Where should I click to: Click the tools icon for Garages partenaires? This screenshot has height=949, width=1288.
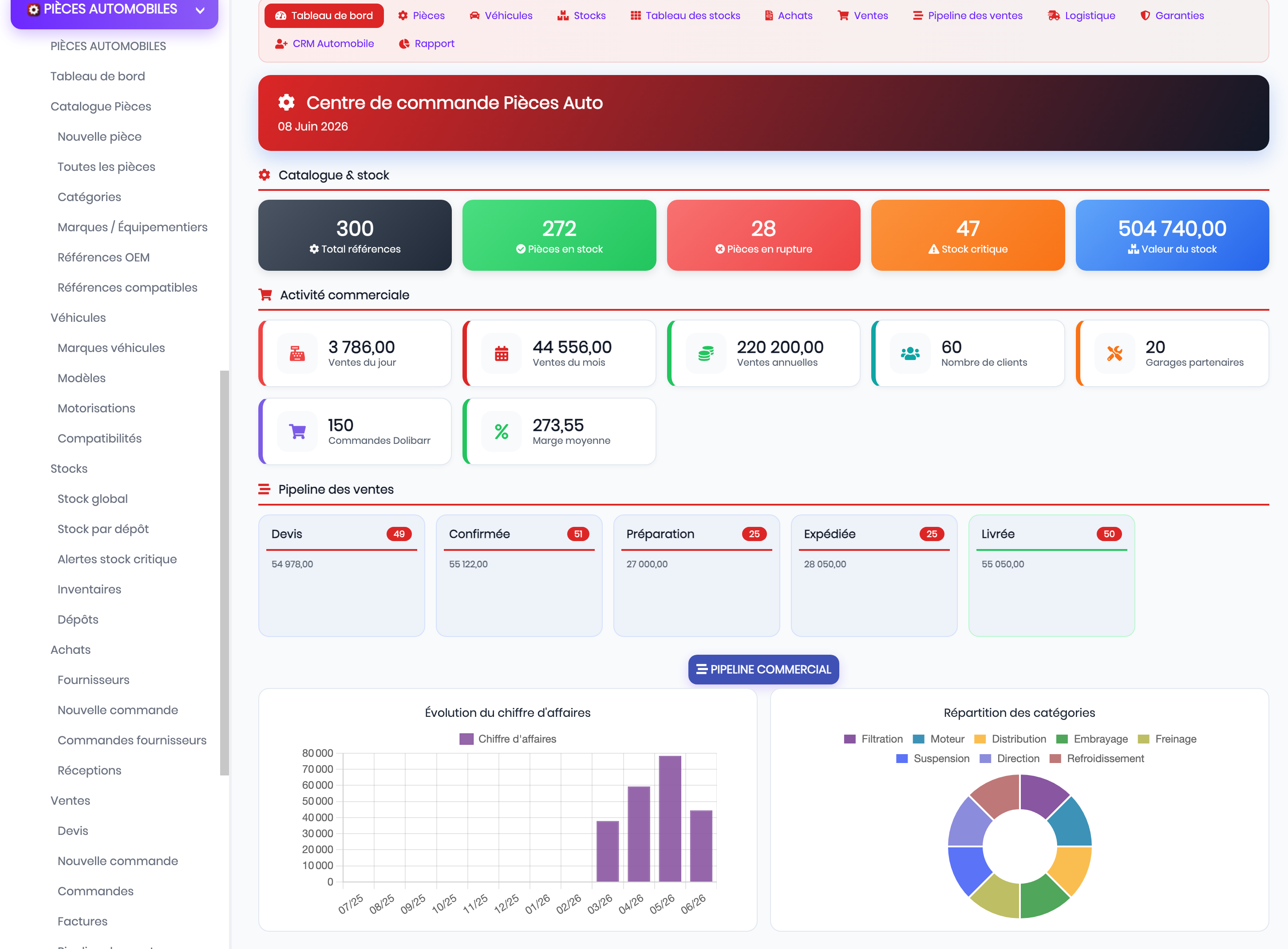pyautogui.click(x=1114, y=353)
